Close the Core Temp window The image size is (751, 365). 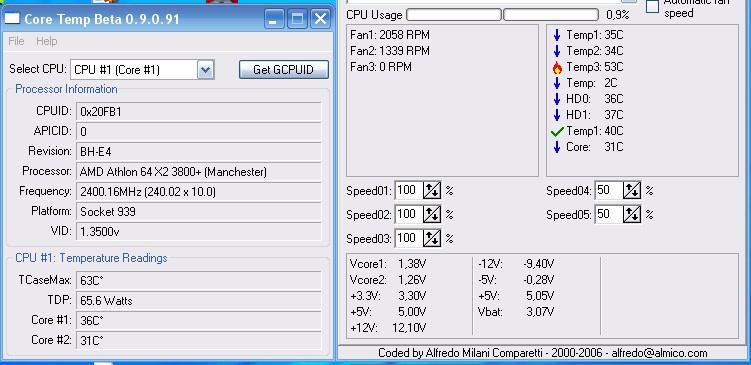point(320,19)
